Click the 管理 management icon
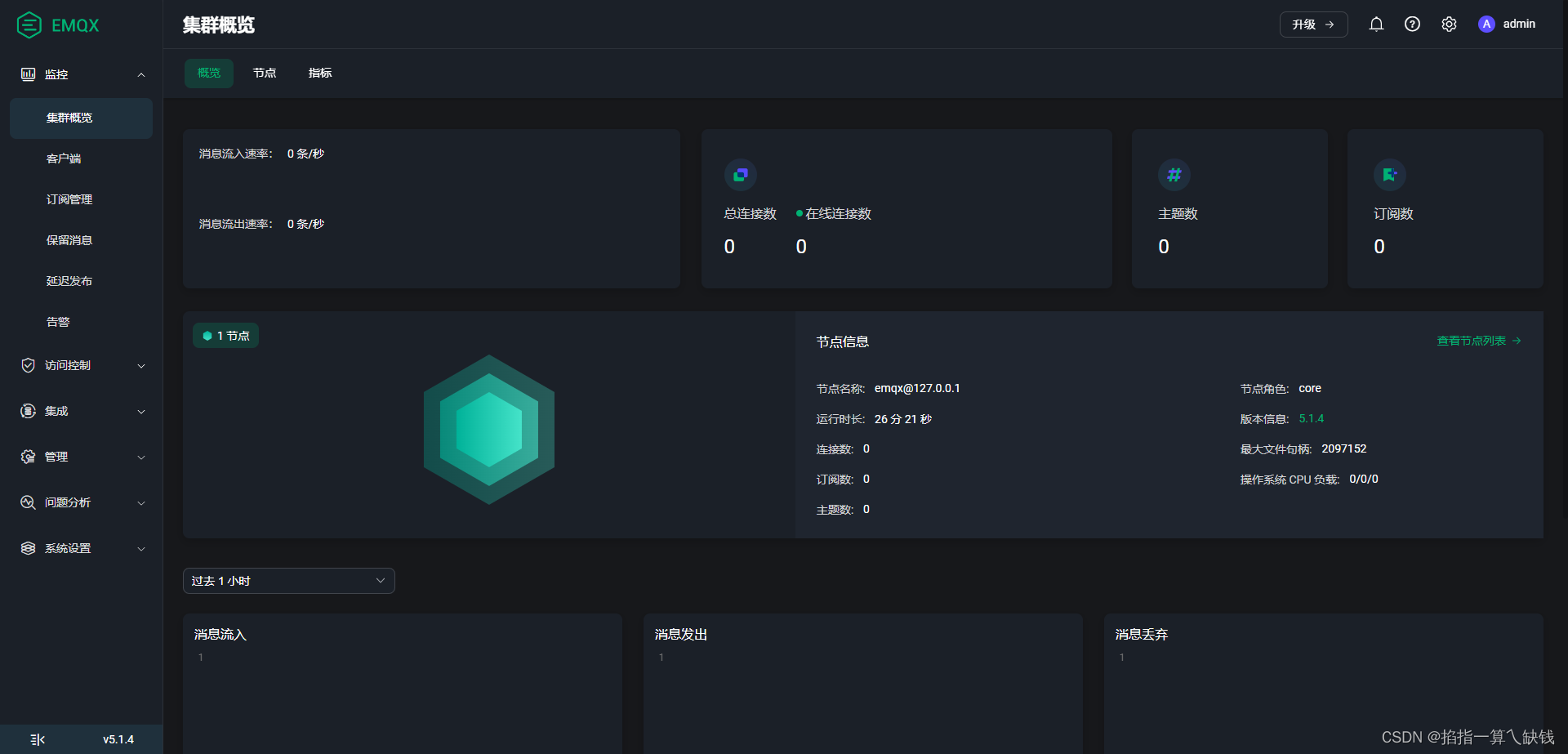Image resolution: width=1568 pixels, height=754 pixels. pos(28,457)
